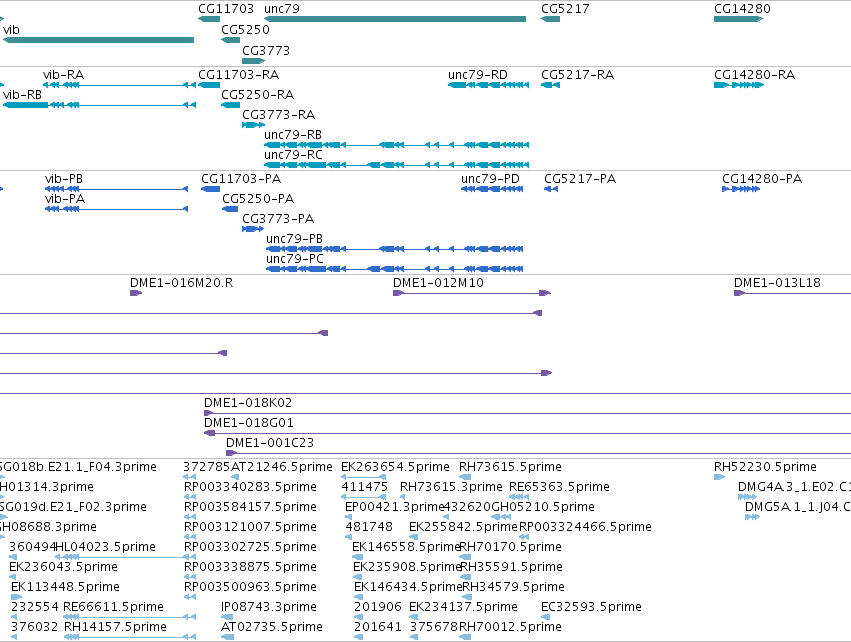Click the CG5250-PA protein label
The width and height of the screenshot is (851, 642).
pos(258,199)
